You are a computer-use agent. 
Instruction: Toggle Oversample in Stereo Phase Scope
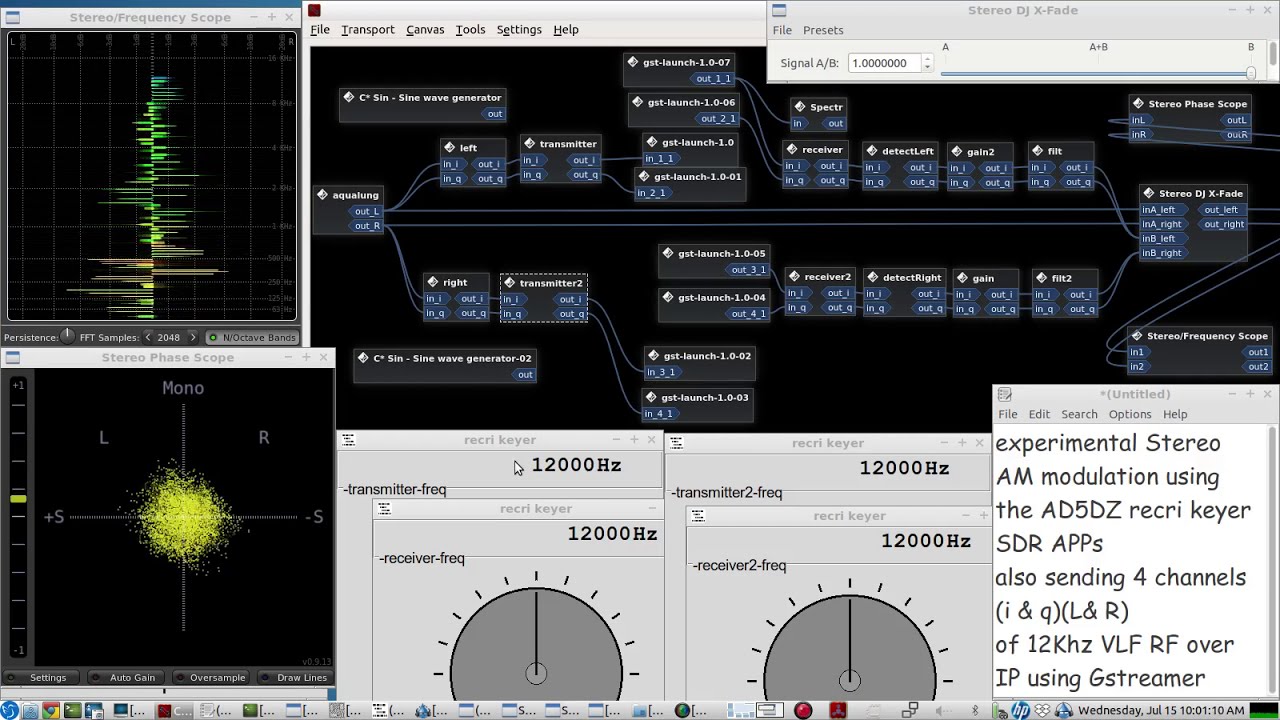pos(209,677)
